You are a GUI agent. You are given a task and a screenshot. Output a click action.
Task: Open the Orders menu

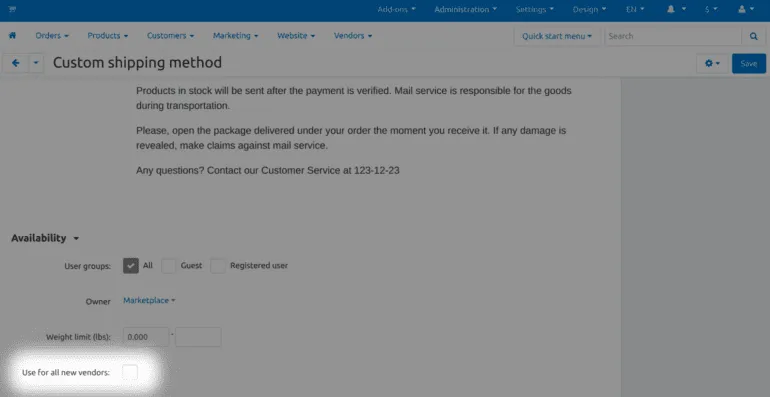pyautogui.click(x=52, y=35)
